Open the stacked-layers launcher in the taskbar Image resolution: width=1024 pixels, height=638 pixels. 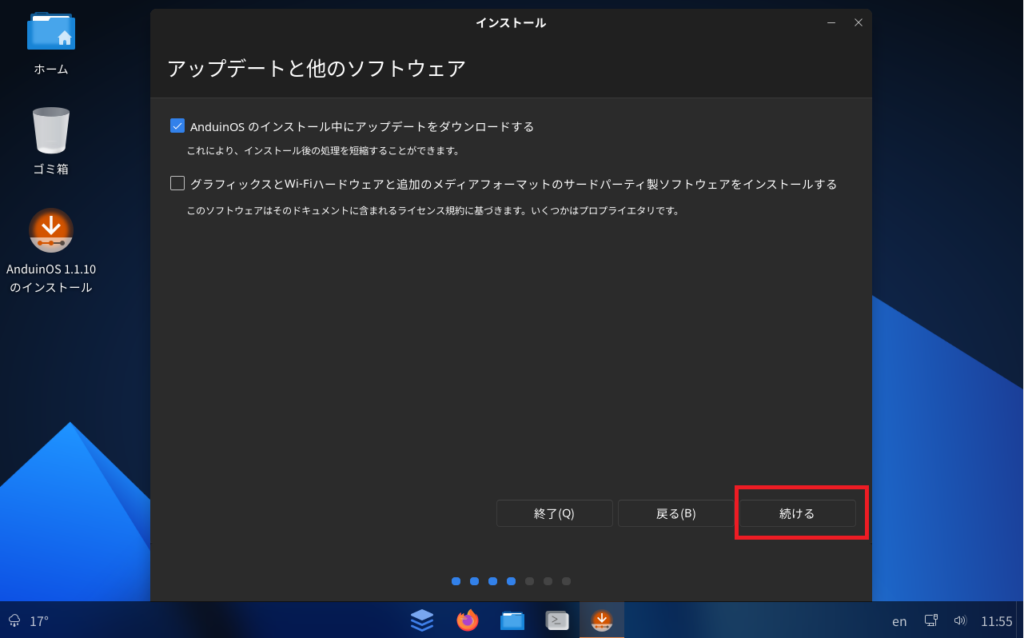pos(422,621)
